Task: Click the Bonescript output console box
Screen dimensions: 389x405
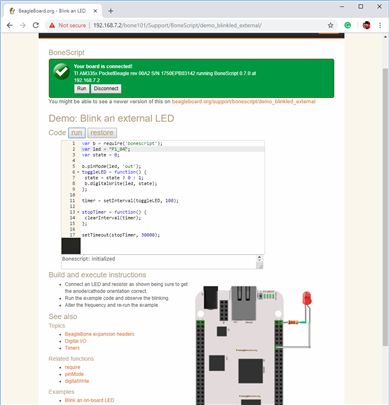Action: [x=159, y=262]
